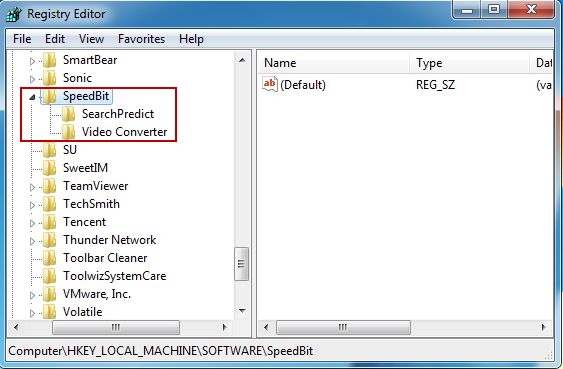Select the Thunder Network key label

point(110,240)
